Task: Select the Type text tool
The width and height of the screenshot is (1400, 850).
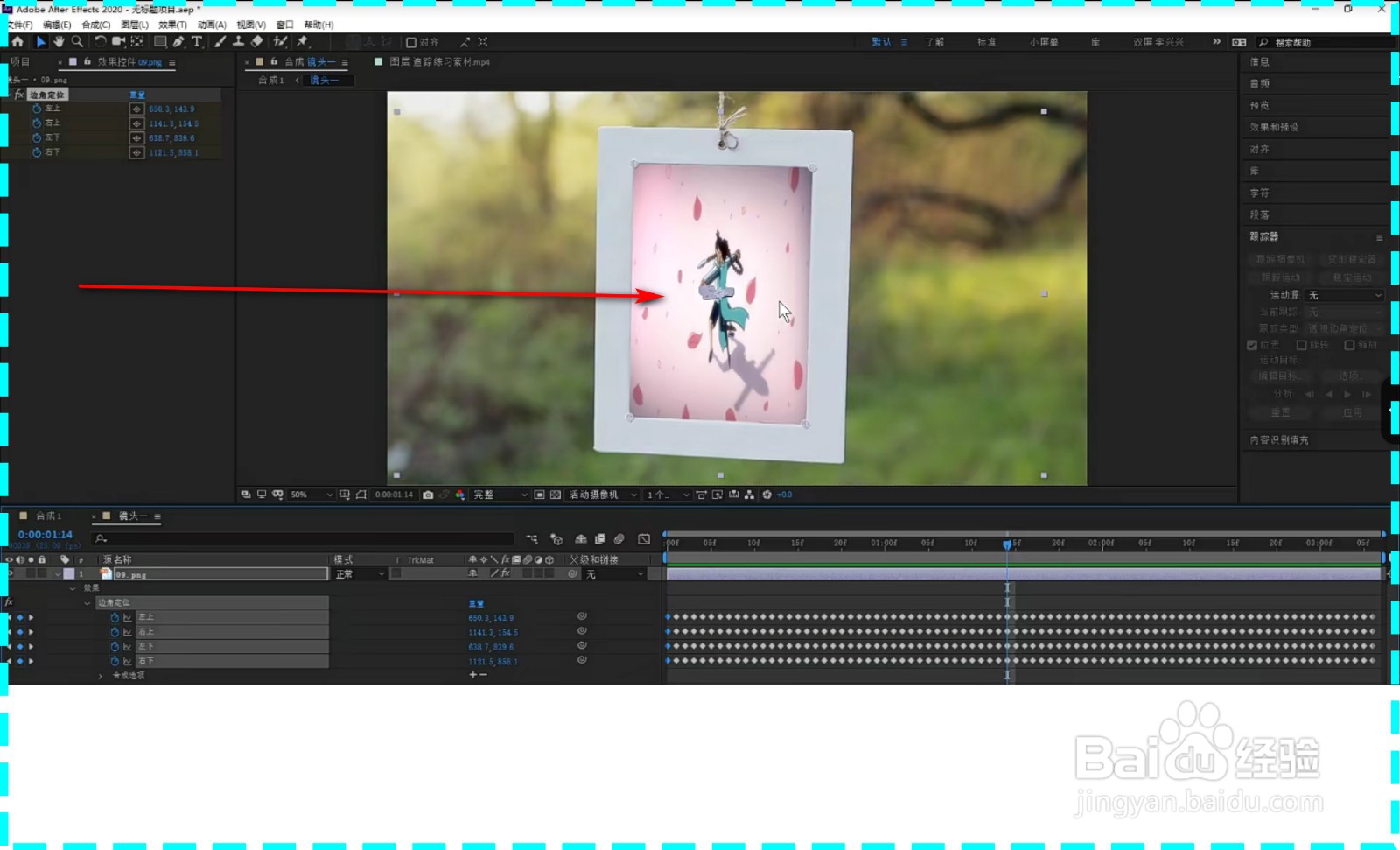Action: (x=197, y=41)
